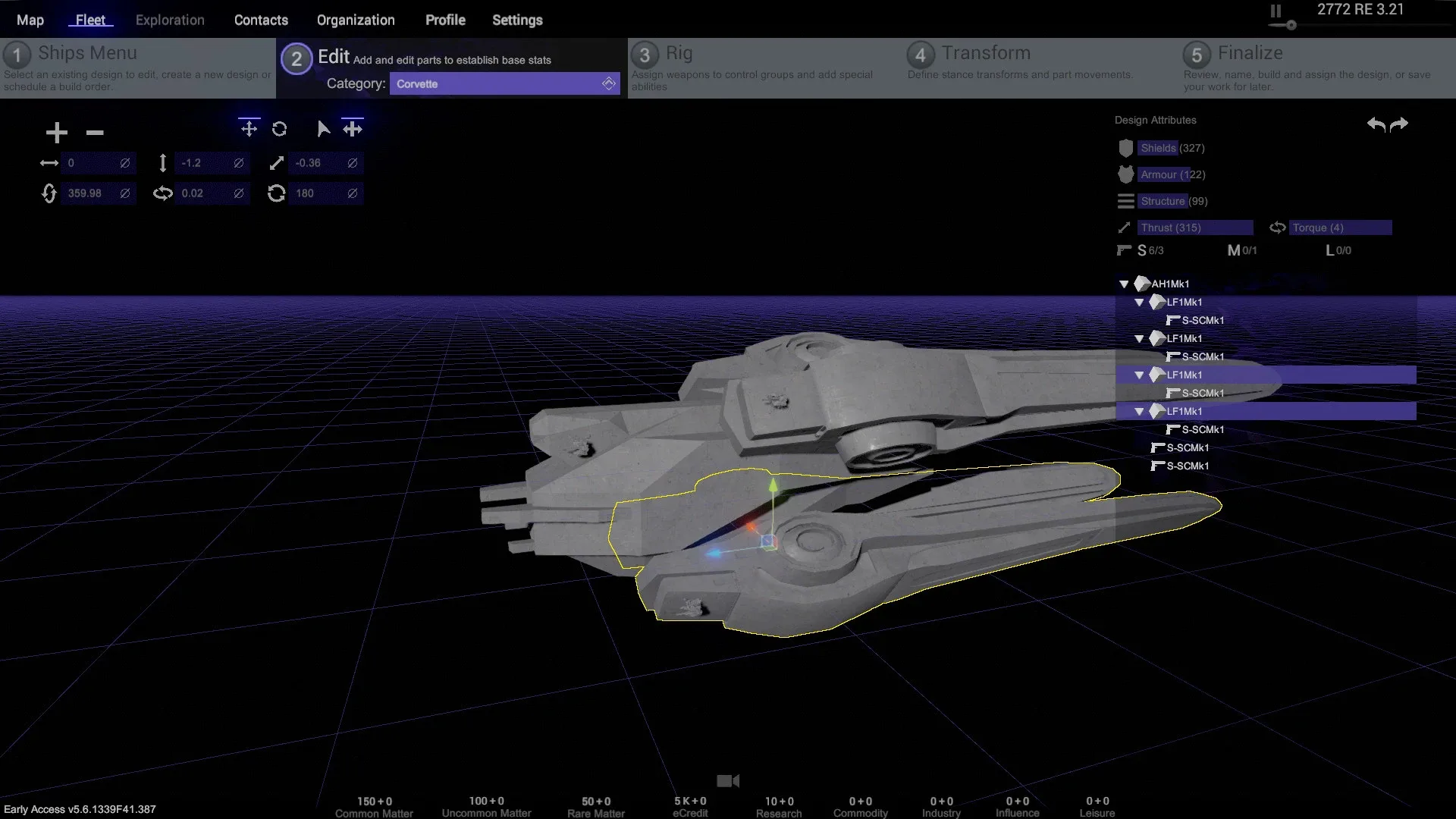The image size is (1456, 819).
Task: Click the camera icon at bottom
Action: 727,780
